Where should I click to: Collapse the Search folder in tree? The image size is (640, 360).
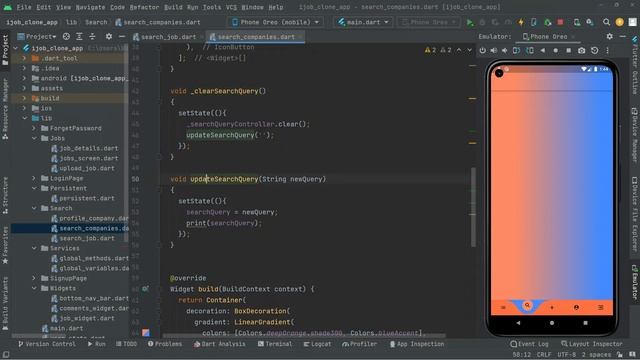coord(34,208)
